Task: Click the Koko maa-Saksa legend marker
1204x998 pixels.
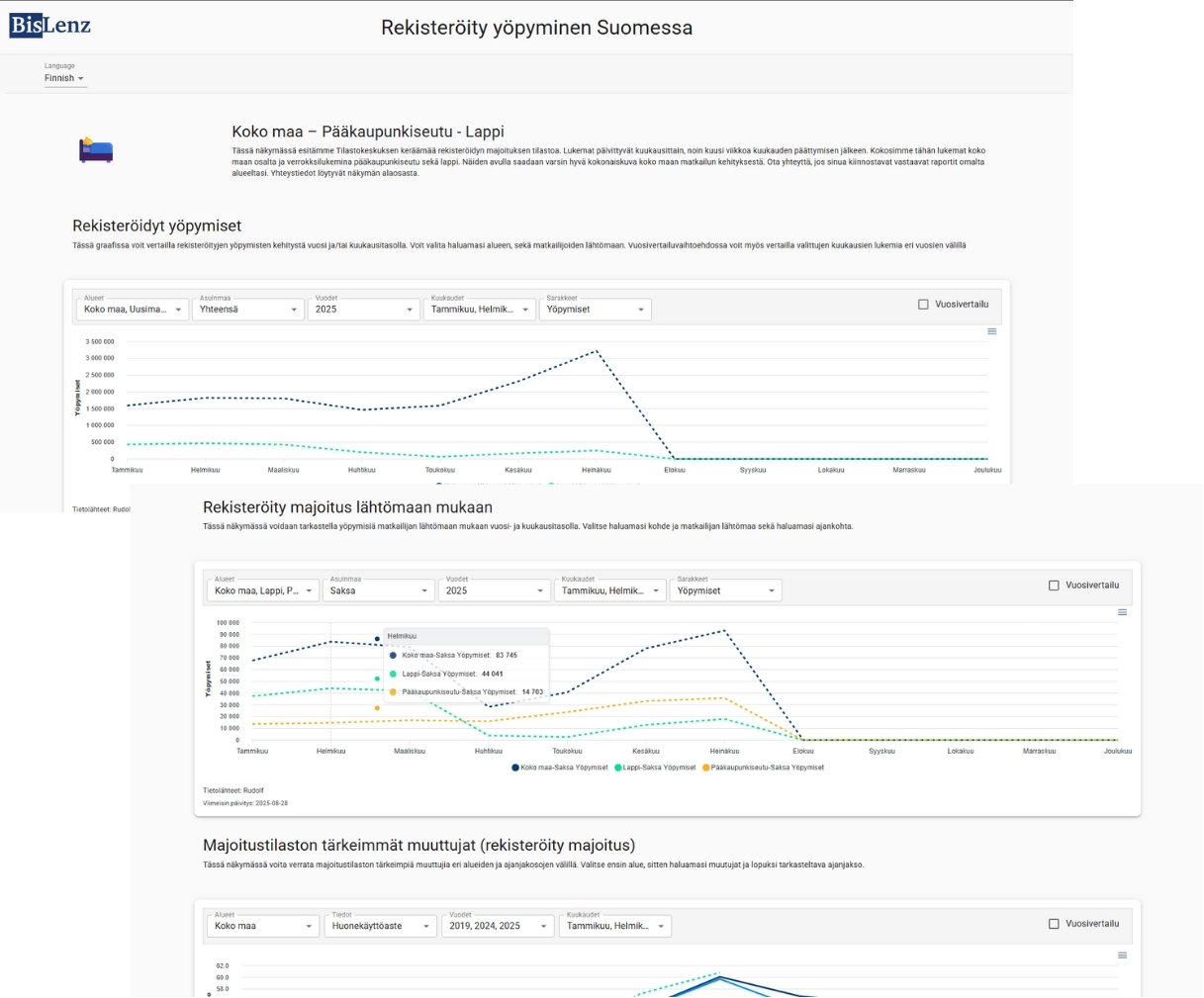Action: [515, 768]
